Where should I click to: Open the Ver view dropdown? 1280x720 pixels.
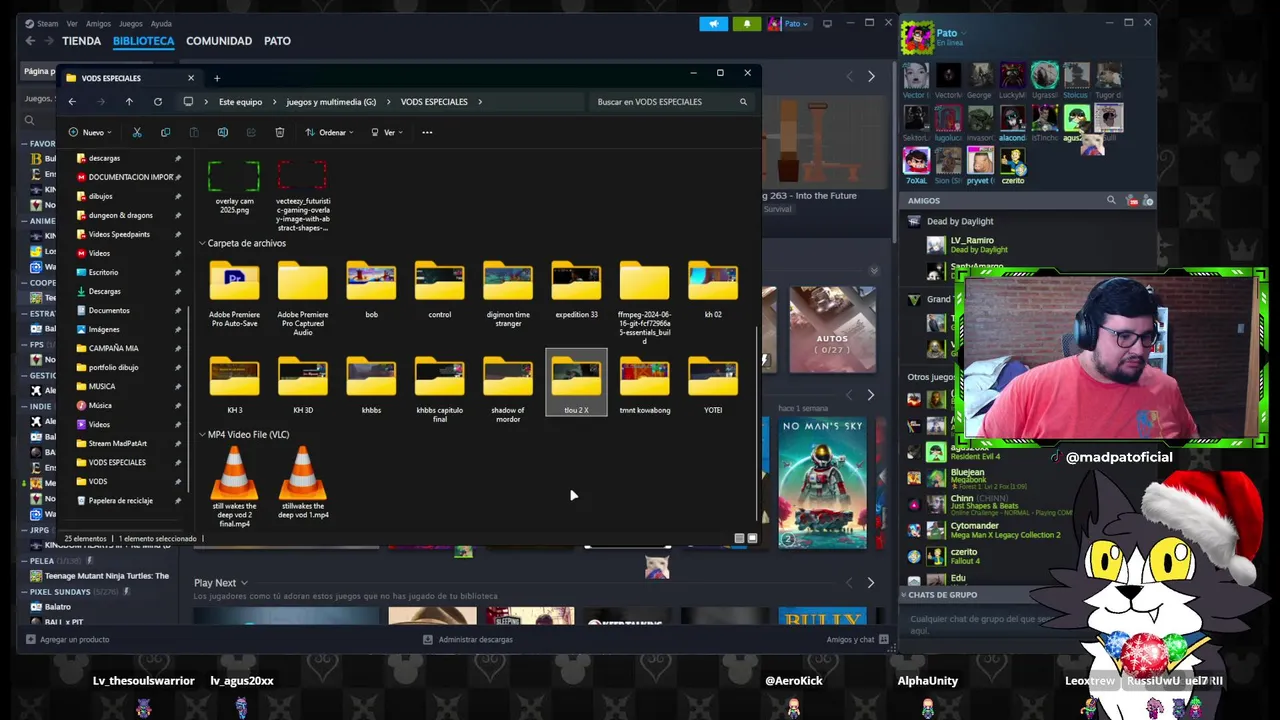click(x=387, y=132)
